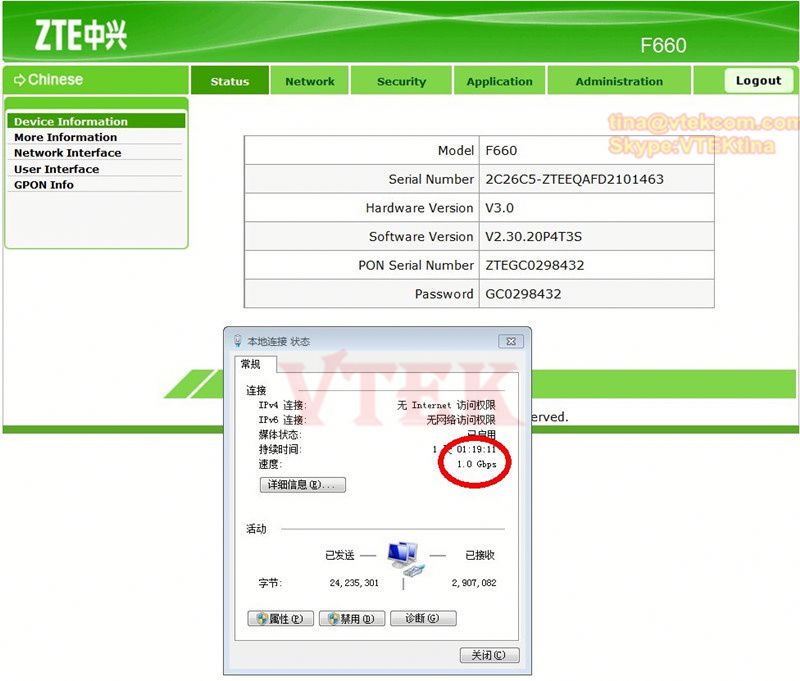Click the ZTE logo
The width and height of the screenshot is (800, 681).
[81, 35]
